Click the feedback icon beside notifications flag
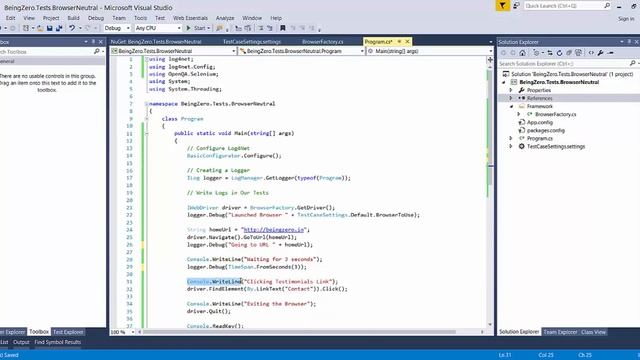Image resolution: width=640 pixels, height=360 pixels. (516, 6)
